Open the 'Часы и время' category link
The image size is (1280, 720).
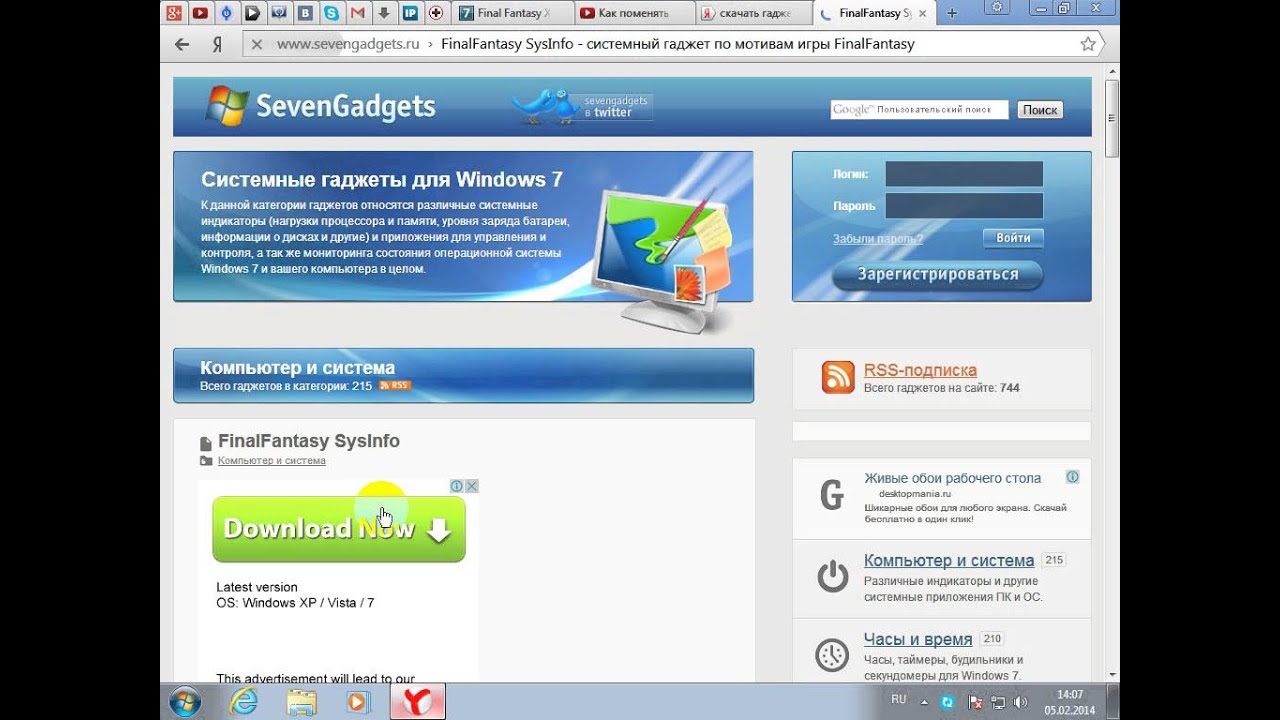(x=918, y=639)
